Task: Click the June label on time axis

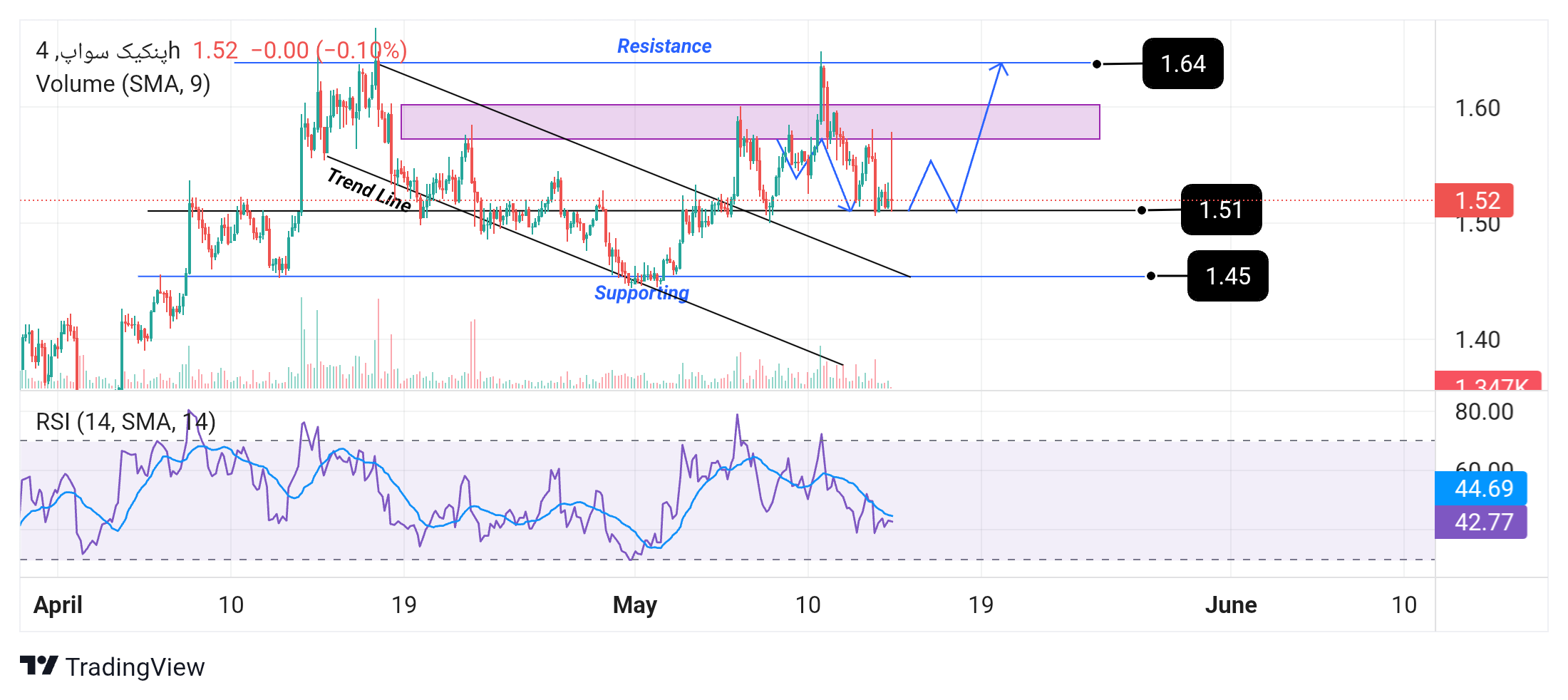Action: click(x=1231, y=605)
